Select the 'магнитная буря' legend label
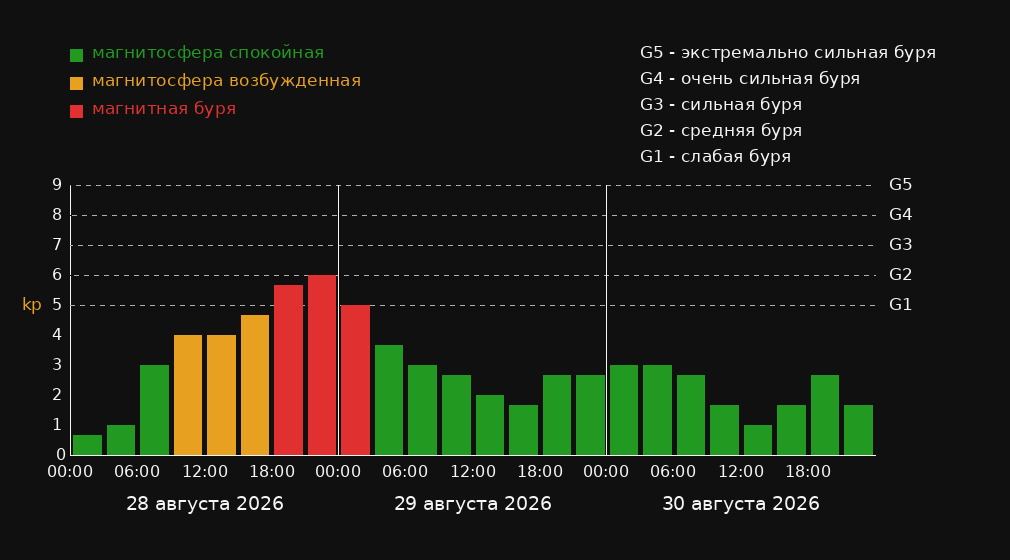1010x560 pixels. [164, 109]
